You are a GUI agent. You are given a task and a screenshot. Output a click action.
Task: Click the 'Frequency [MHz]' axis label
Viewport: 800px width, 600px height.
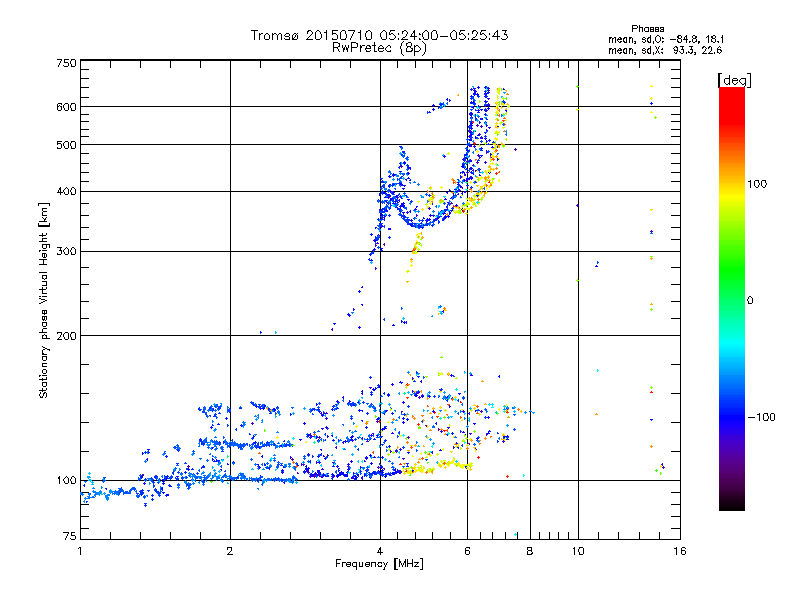[x=379, y=564]
